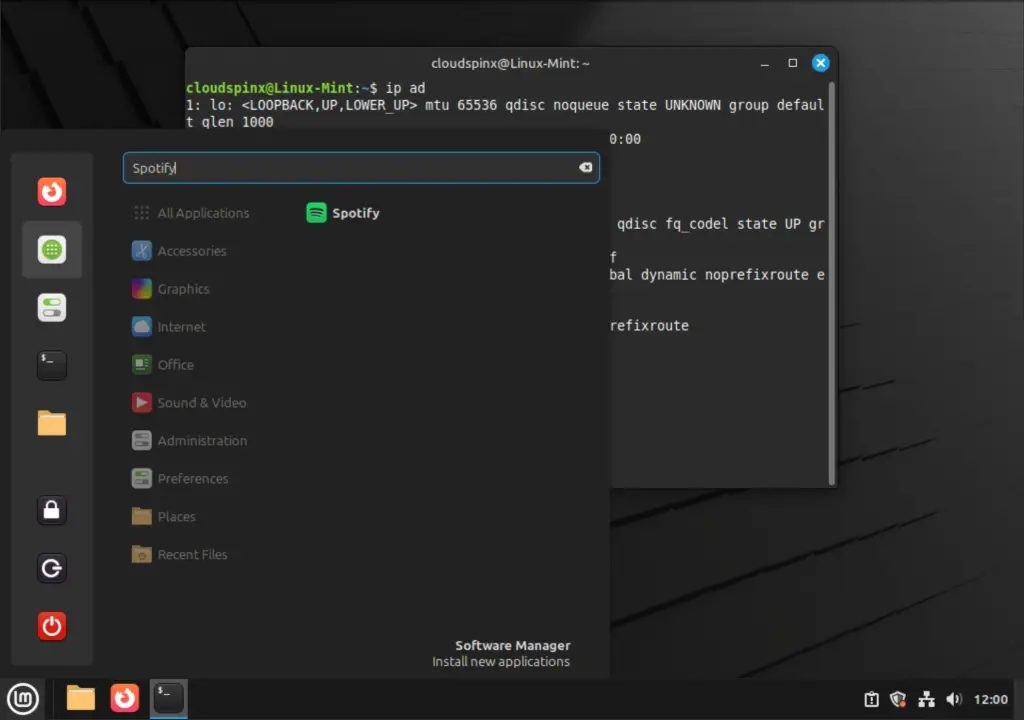
Task: Open the clock showing 12:00
Action: pos(990,699)
